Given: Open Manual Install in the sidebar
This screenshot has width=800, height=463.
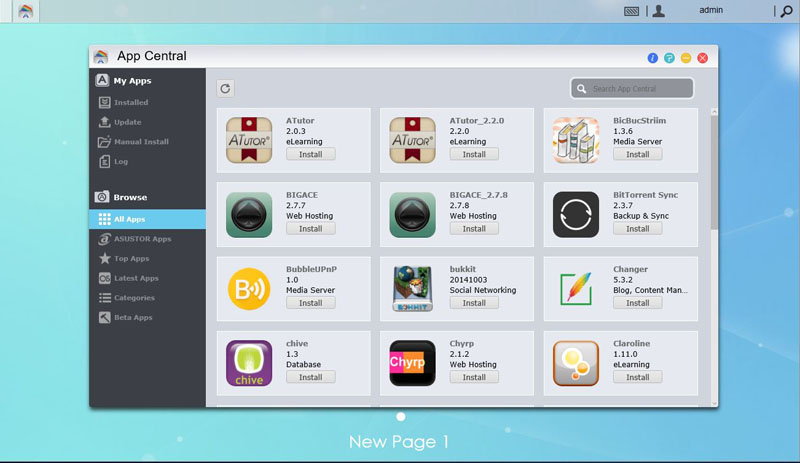Looking at the screenshot, I should [147, 142].
